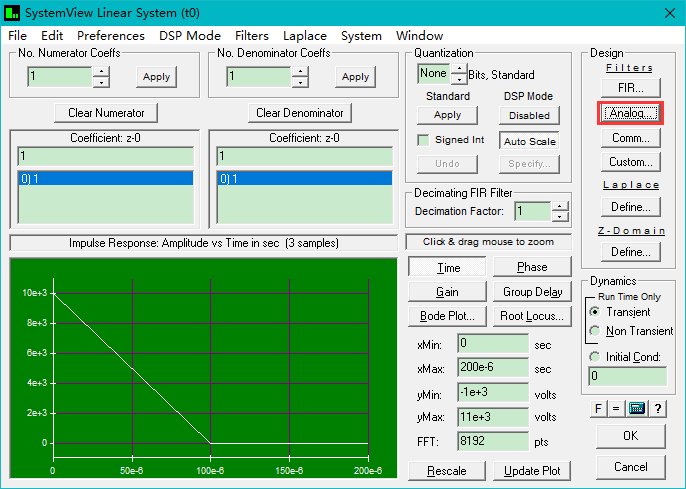Open the Analog filter design
Screen dimensions: 686x489
630,113
